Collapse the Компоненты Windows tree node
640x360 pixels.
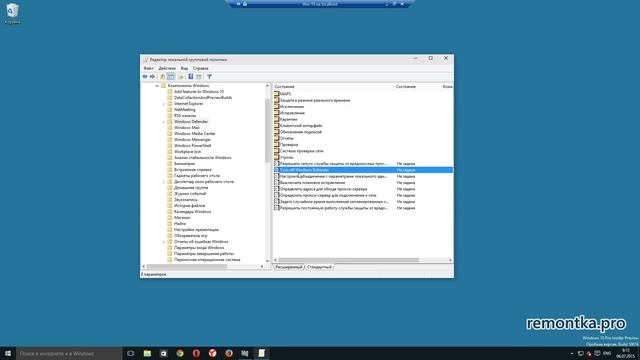[157, 86]
